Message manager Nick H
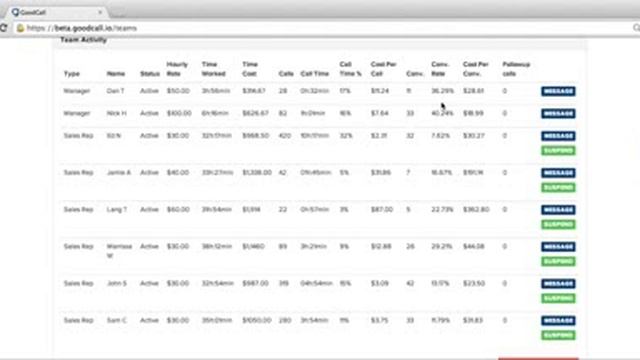Viewport: 640px width, 360px height. point(558,113)
